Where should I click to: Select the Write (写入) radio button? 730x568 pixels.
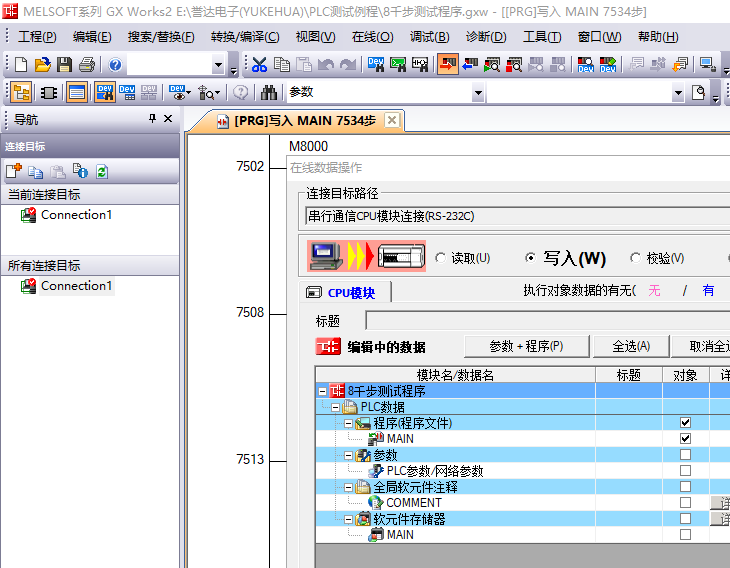tap(530, 257)
